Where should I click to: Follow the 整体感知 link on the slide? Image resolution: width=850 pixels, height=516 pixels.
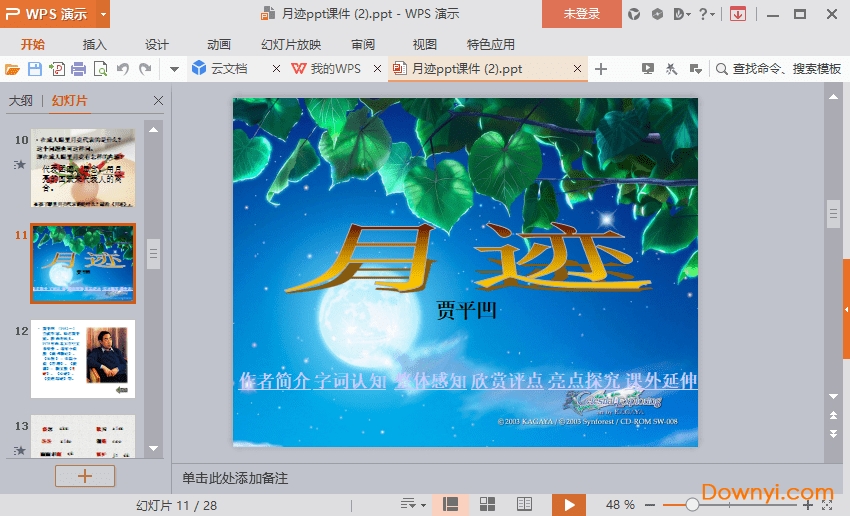430,381
